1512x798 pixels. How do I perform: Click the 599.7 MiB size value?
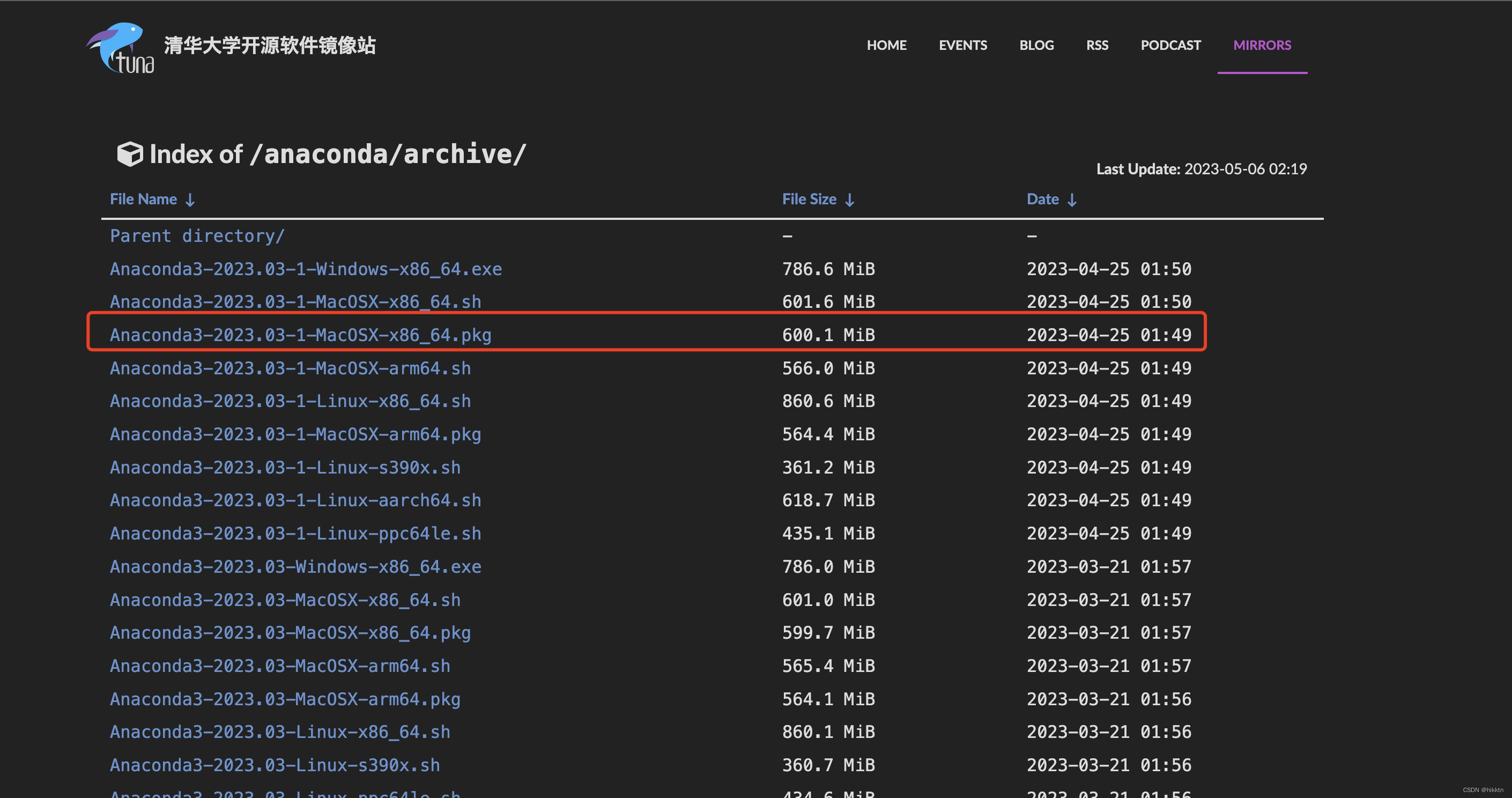point(828,632)
